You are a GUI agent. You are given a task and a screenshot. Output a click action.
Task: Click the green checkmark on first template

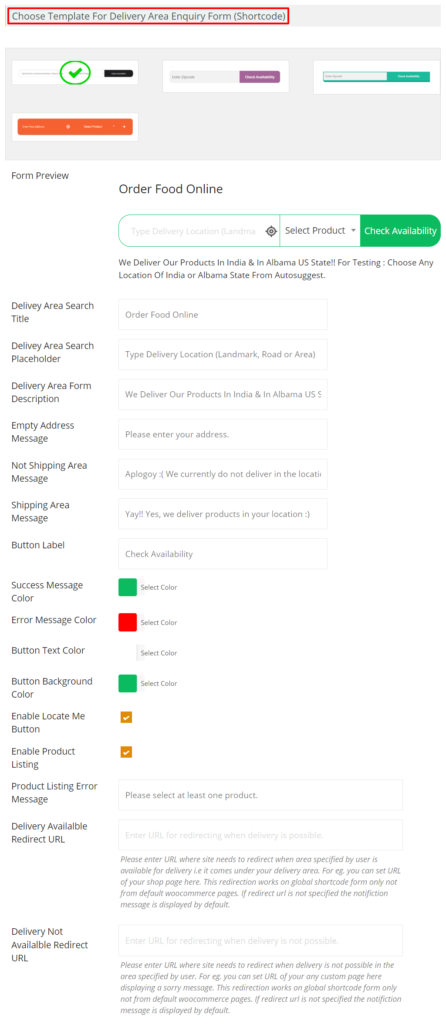pos(76,73)
